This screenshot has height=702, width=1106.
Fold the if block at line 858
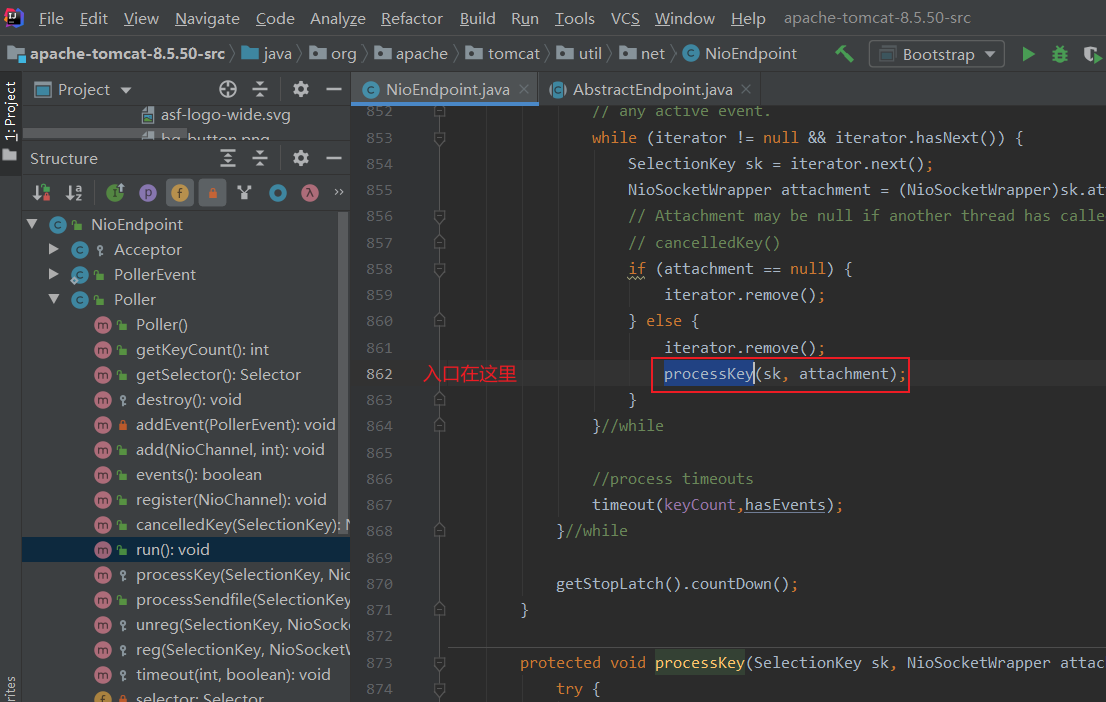pyautogui.click(x=439, y=269)
